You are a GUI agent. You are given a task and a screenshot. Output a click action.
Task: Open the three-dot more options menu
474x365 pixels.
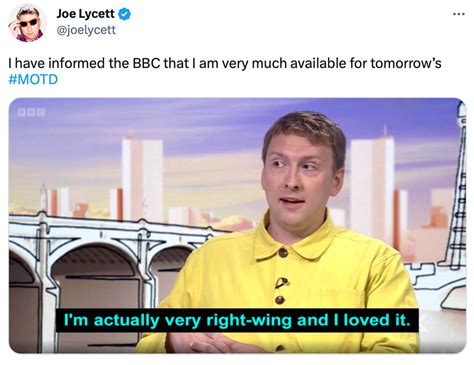459,14
